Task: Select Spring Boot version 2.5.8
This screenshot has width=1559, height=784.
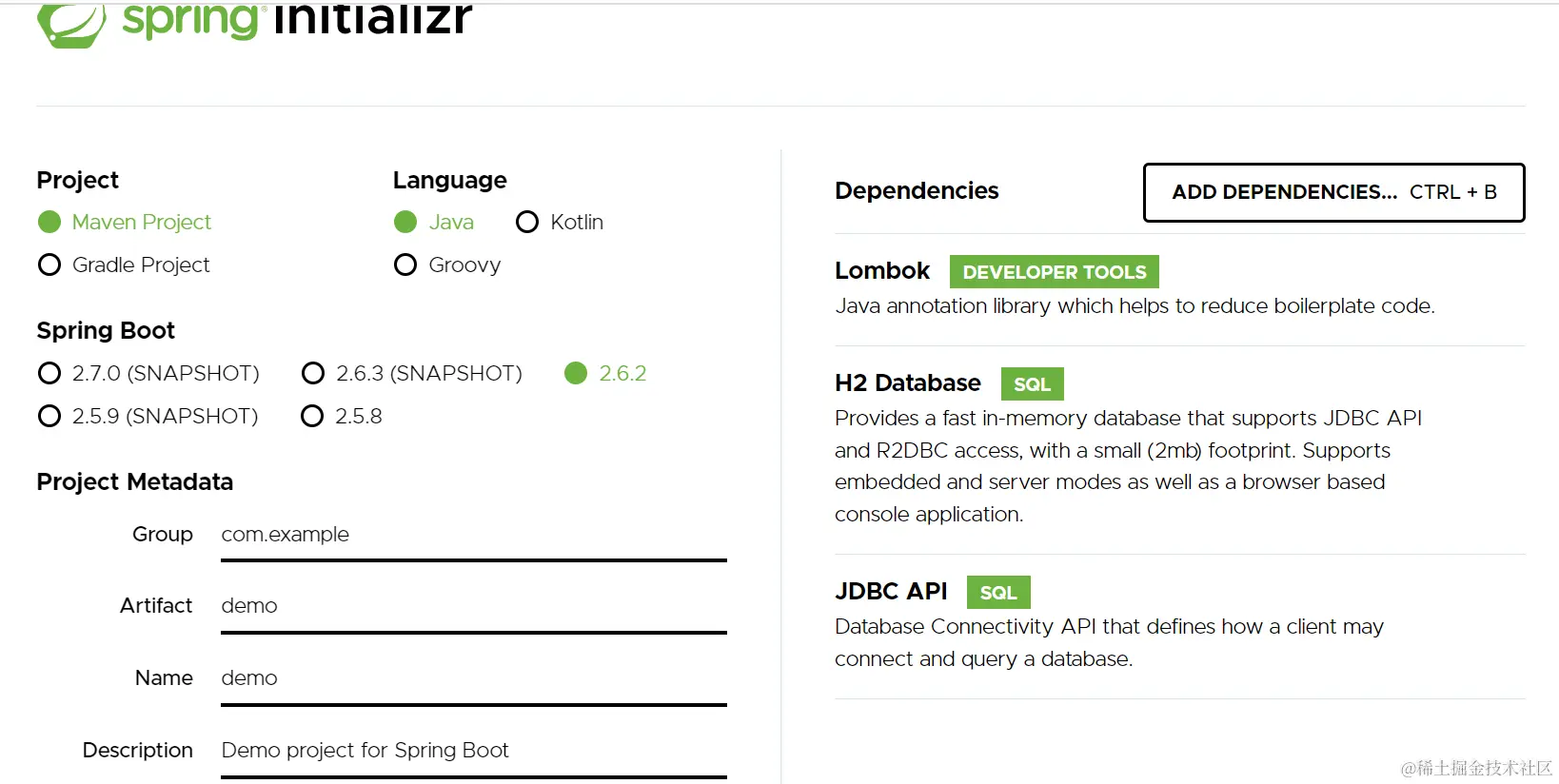Action: pyautogui.click(x=312, y=416)
